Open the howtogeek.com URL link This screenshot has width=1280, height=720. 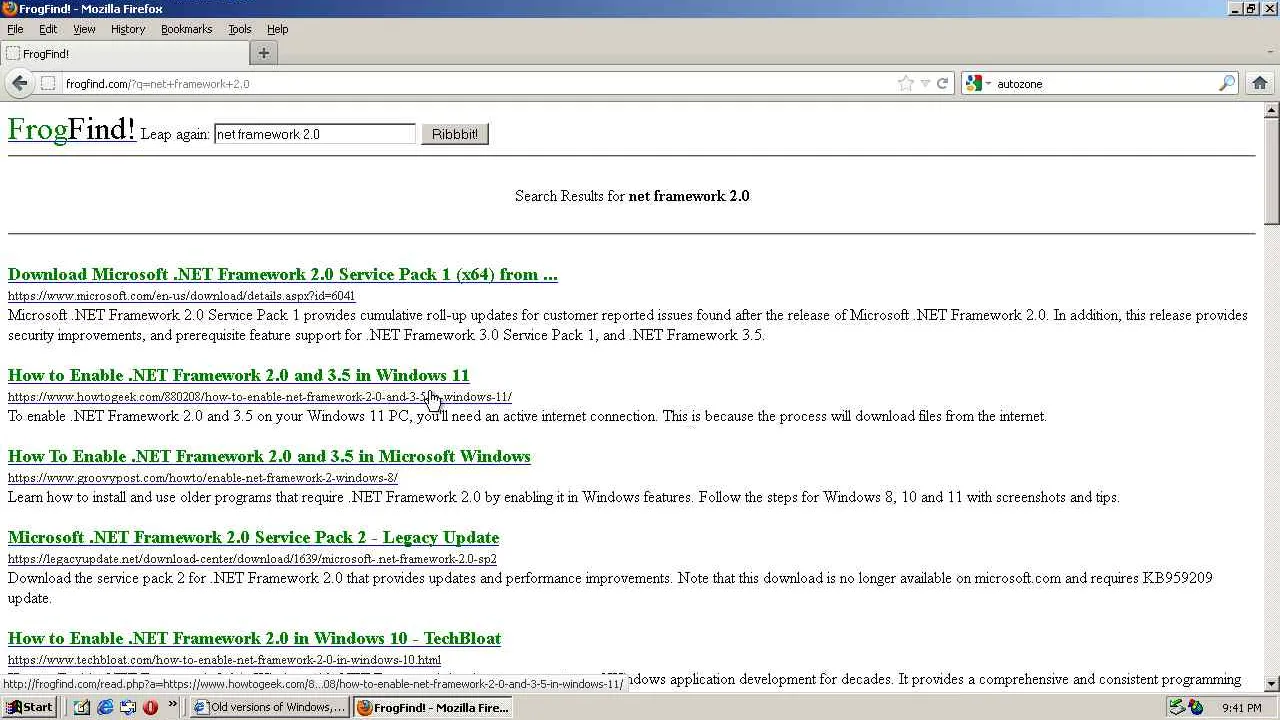[x=260, y=397]
